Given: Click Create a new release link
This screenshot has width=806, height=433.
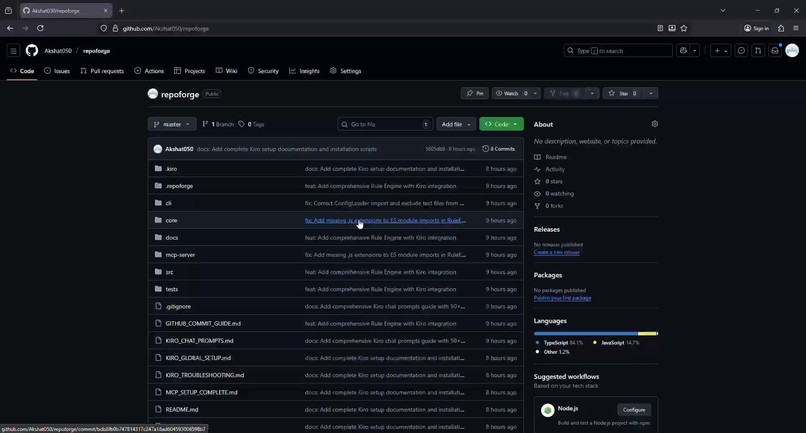Looking at the screenshot, I should click(557, 252).
